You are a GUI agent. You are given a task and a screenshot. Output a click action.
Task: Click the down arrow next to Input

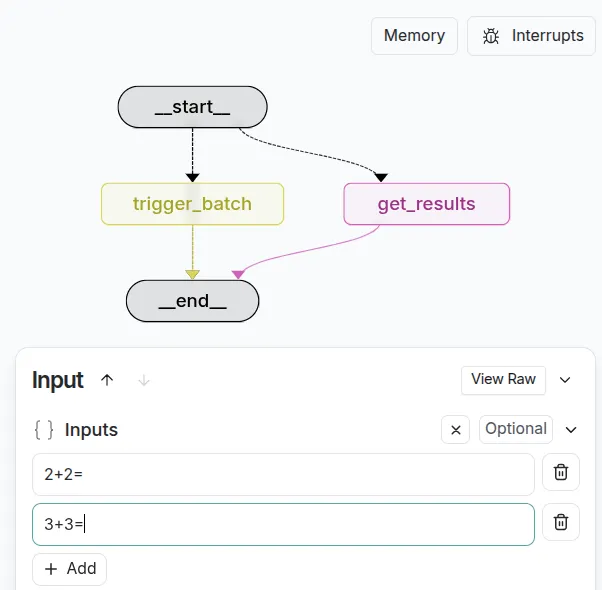(x=144, y=380)
